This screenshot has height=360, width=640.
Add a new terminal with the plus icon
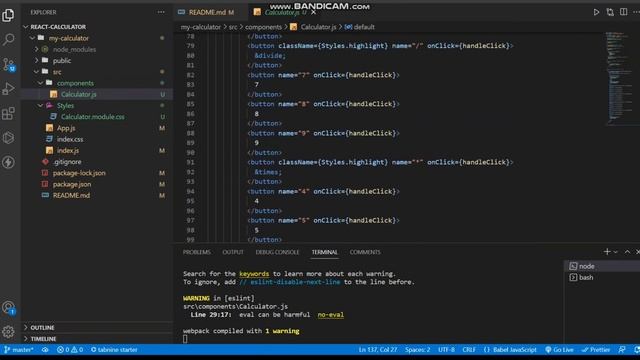607,252
